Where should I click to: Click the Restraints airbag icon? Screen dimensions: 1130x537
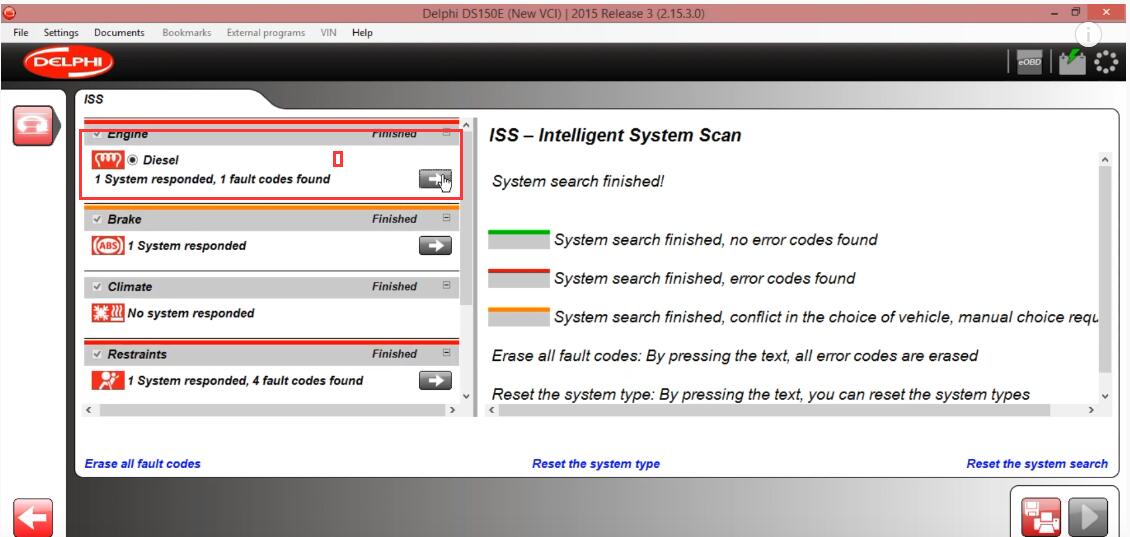click(108, 381)
